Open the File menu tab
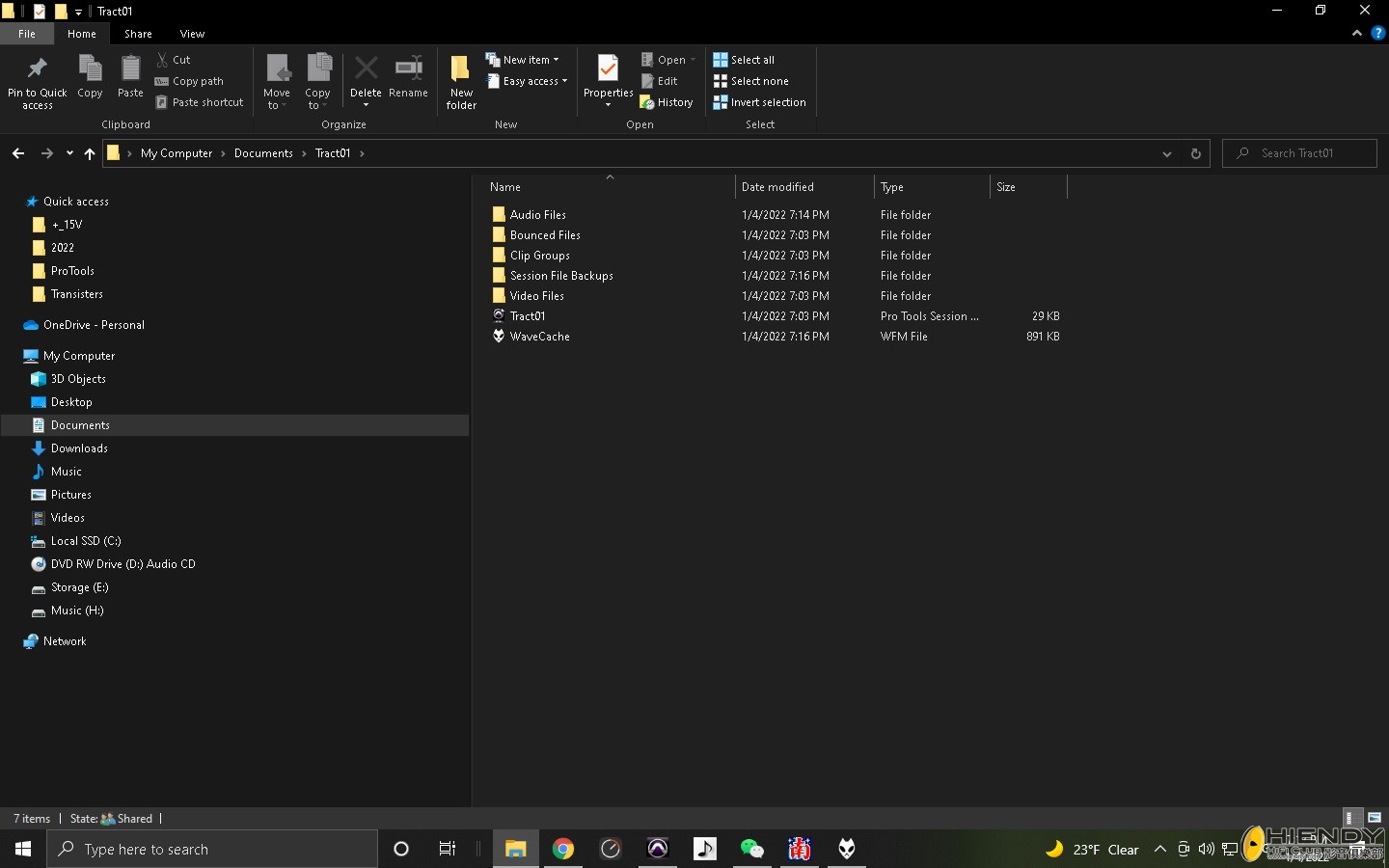The width and height of the screenshot is (1389, 868). (27, 34)
